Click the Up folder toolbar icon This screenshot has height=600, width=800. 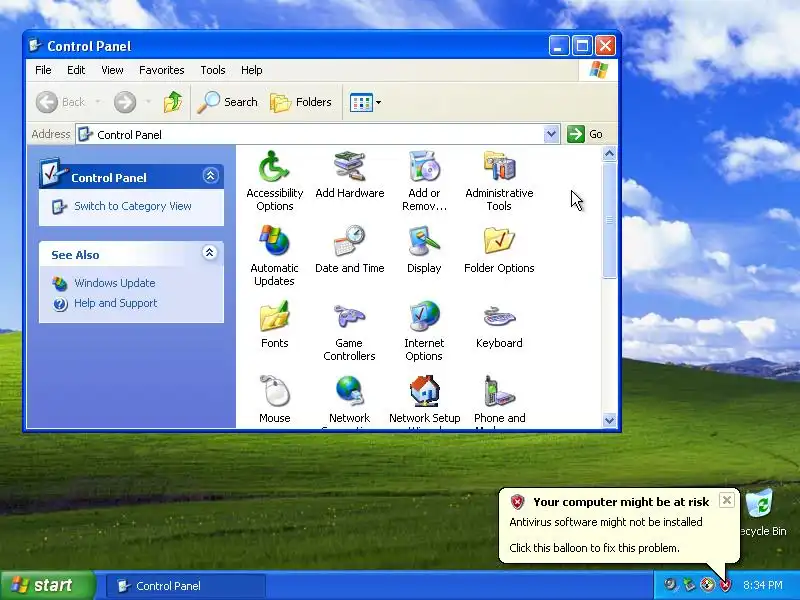click(x=173, y=102)
